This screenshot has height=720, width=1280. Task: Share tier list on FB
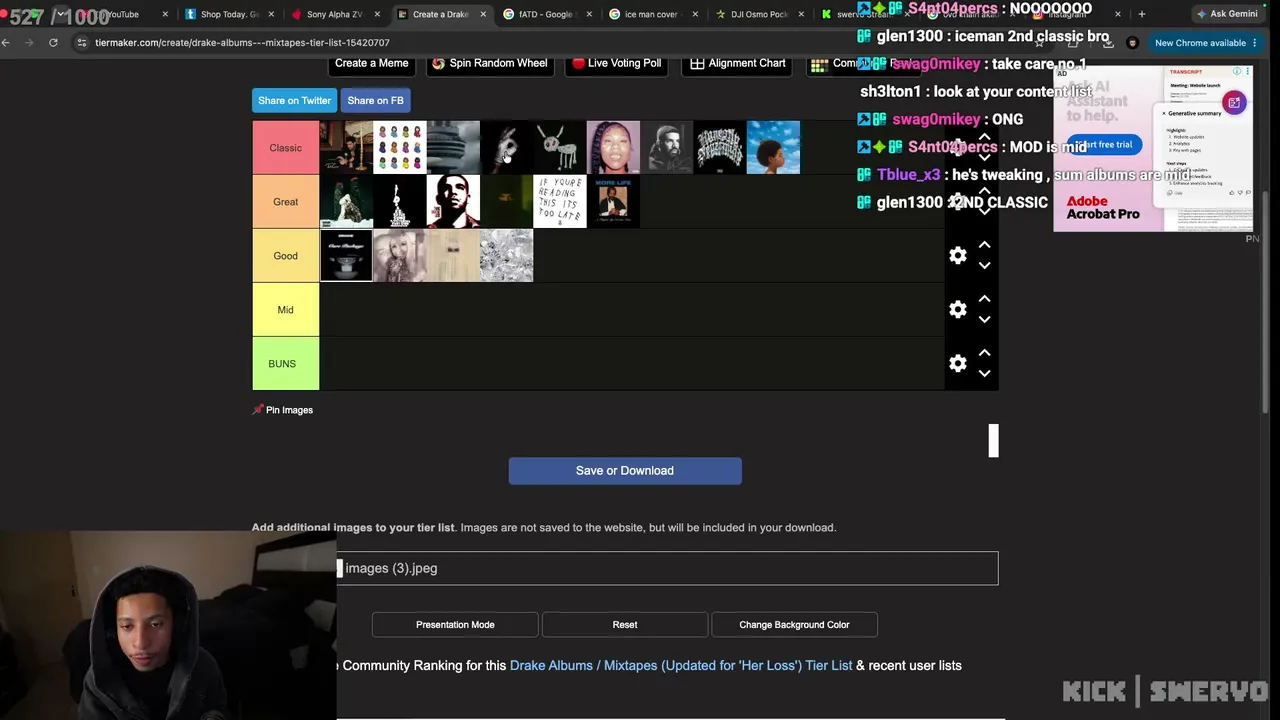(x=375, y=101)
